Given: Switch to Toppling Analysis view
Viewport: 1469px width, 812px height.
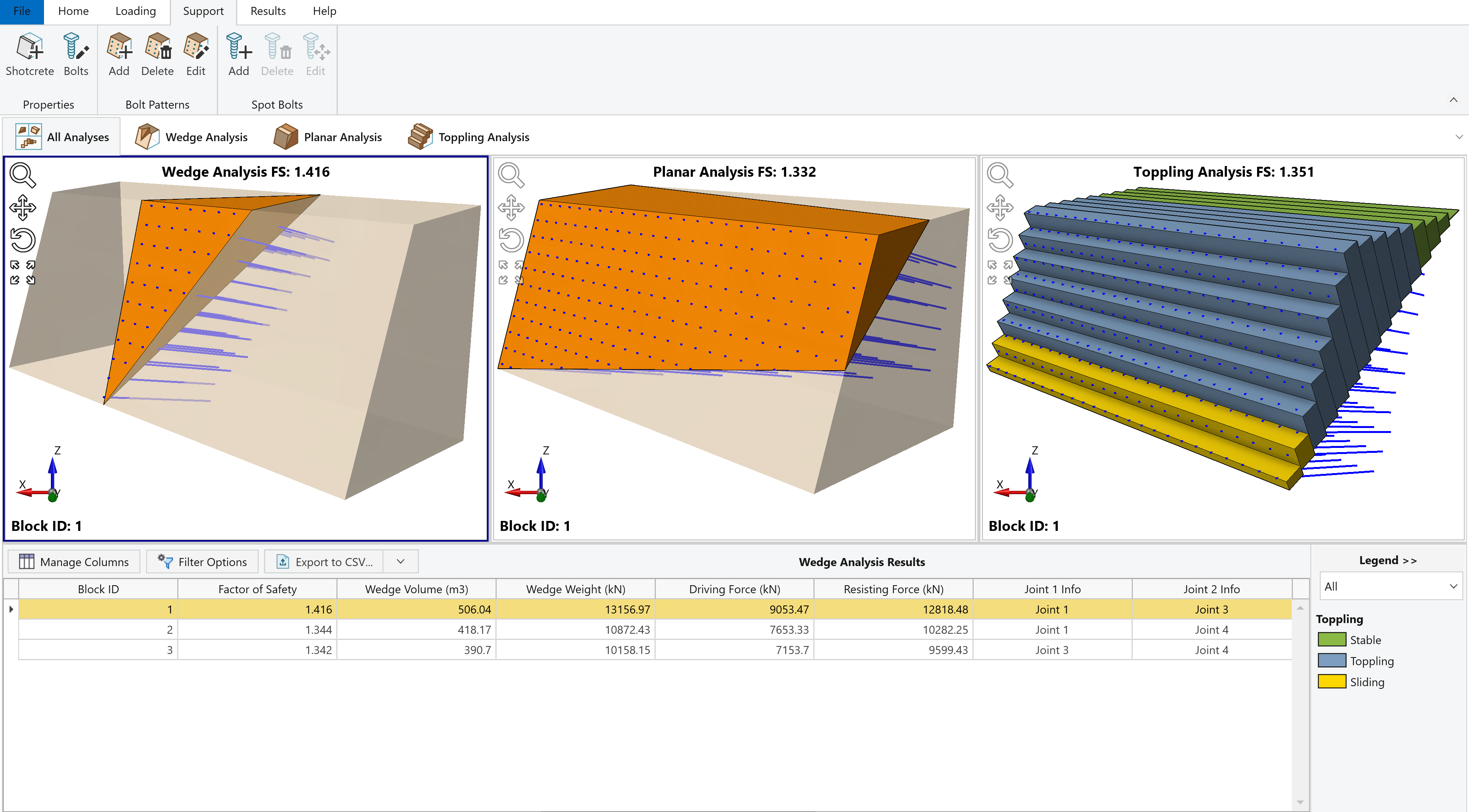Looking at the screenshot, I should pos(469,137).
